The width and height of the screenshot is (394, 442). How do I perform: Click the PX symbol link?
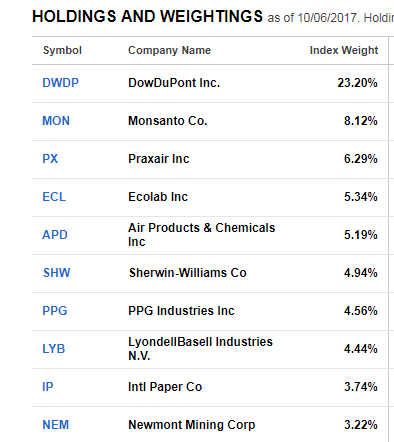(x=50, y=159)
